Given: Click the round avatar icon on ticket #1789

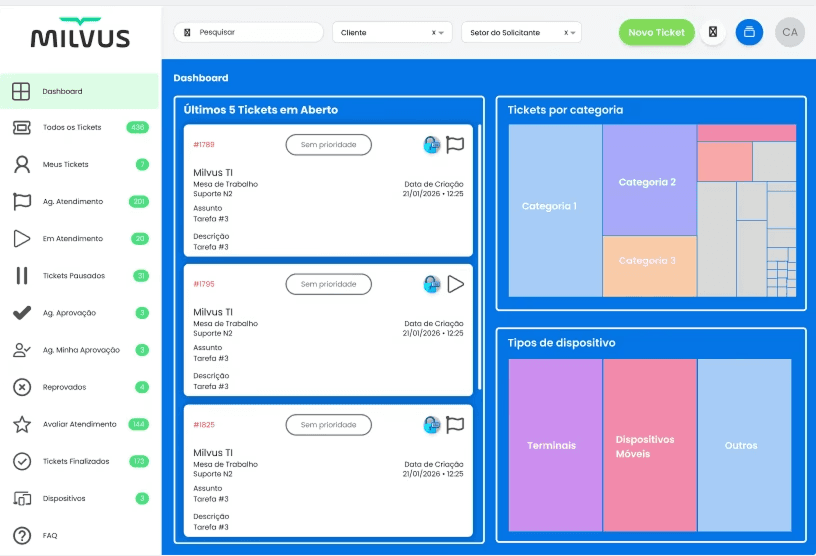Looking at the screenshot, I should (432, 145).
